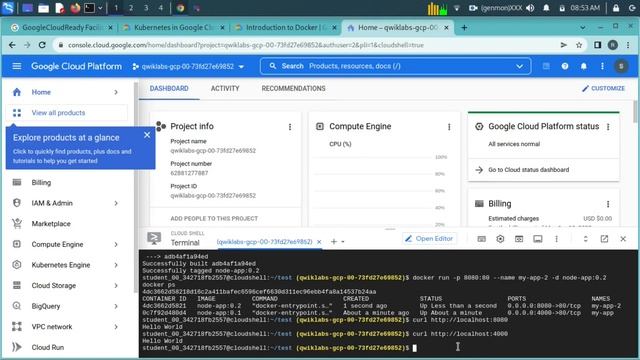Close the Cloud Shell panel
Screen dimensions: 640x360
pos(623,239)
